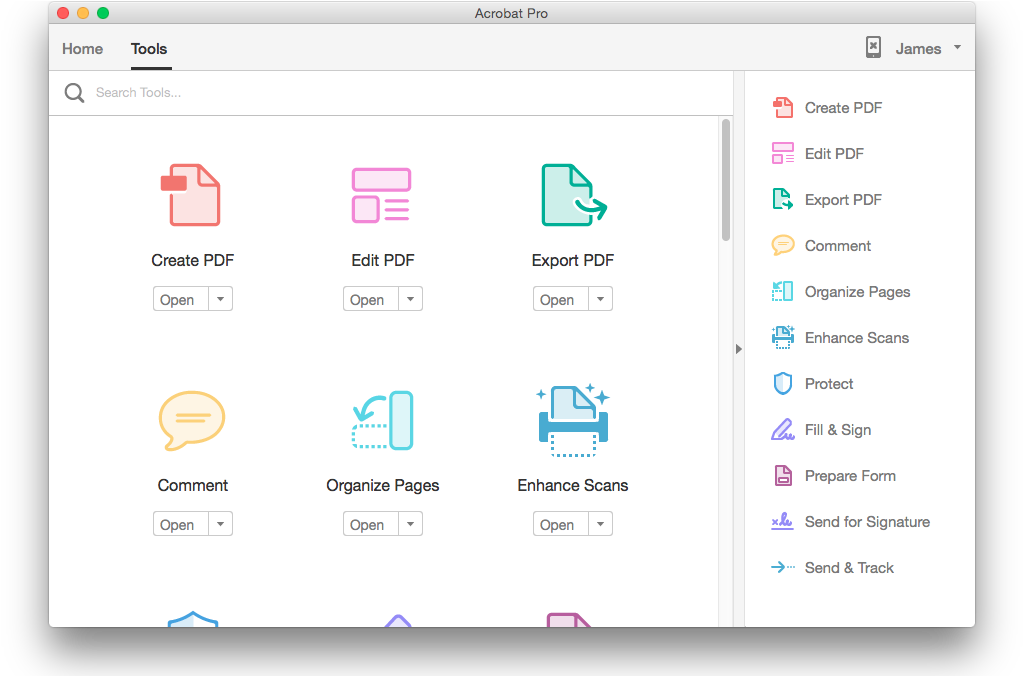Select the Create PDF tool icon
This screenshot has width=1023, height=676.
click(x=192, y=195)
